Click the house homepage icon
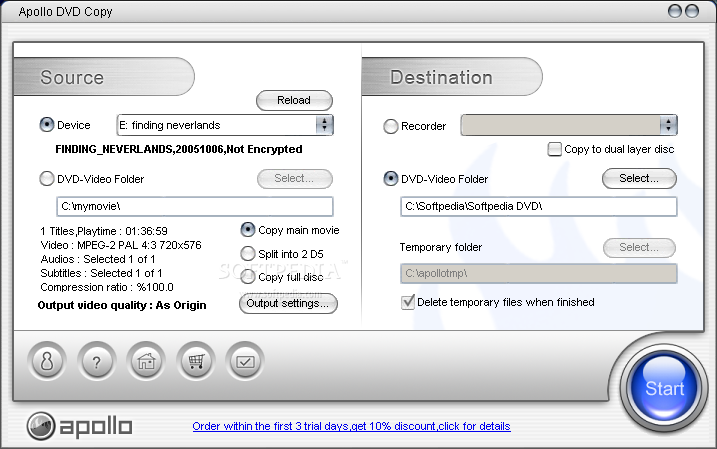Screen dimensions: 717x449 pyautogui.click(x=146, y=362)
